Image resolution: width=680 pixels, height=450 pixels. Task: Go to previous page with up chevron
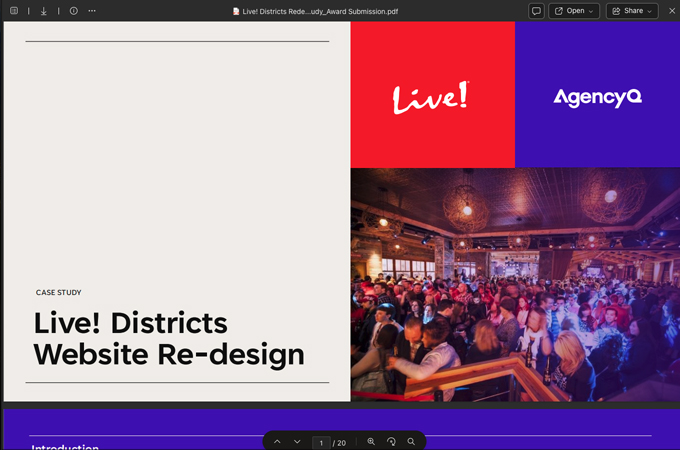click(277, 442)
